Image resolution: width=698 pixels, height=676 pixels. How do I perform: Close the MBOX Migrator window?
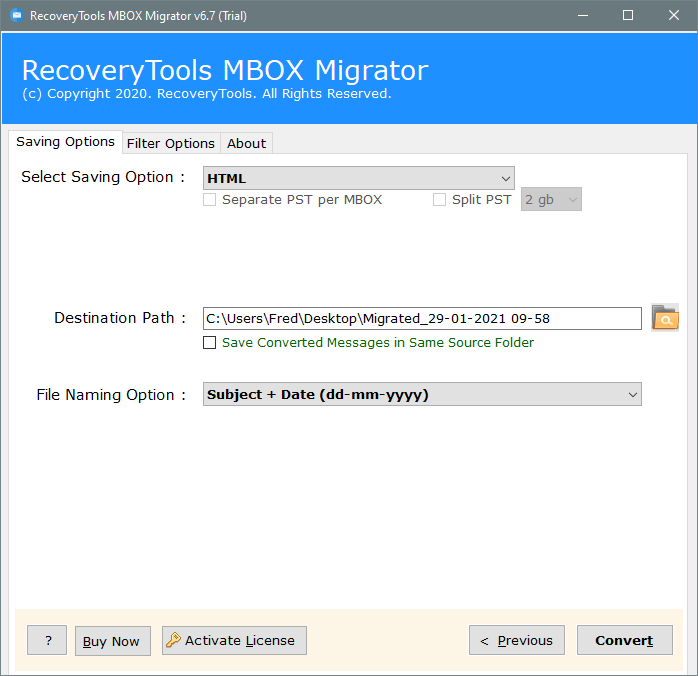point(674,16)
